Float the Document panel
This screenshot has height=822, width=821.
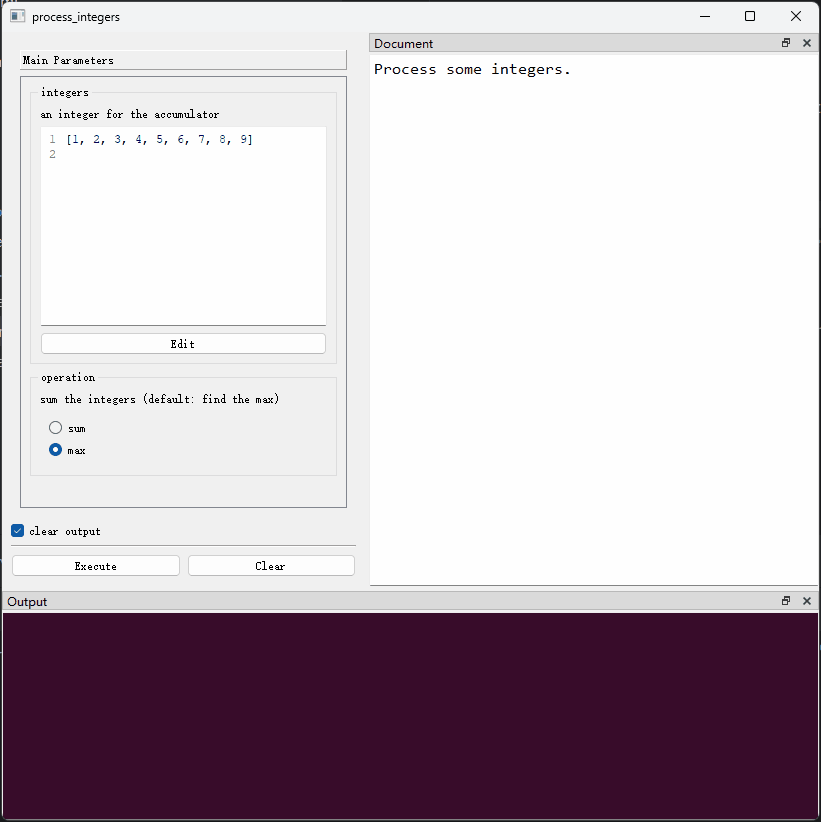tap(785, 43)
